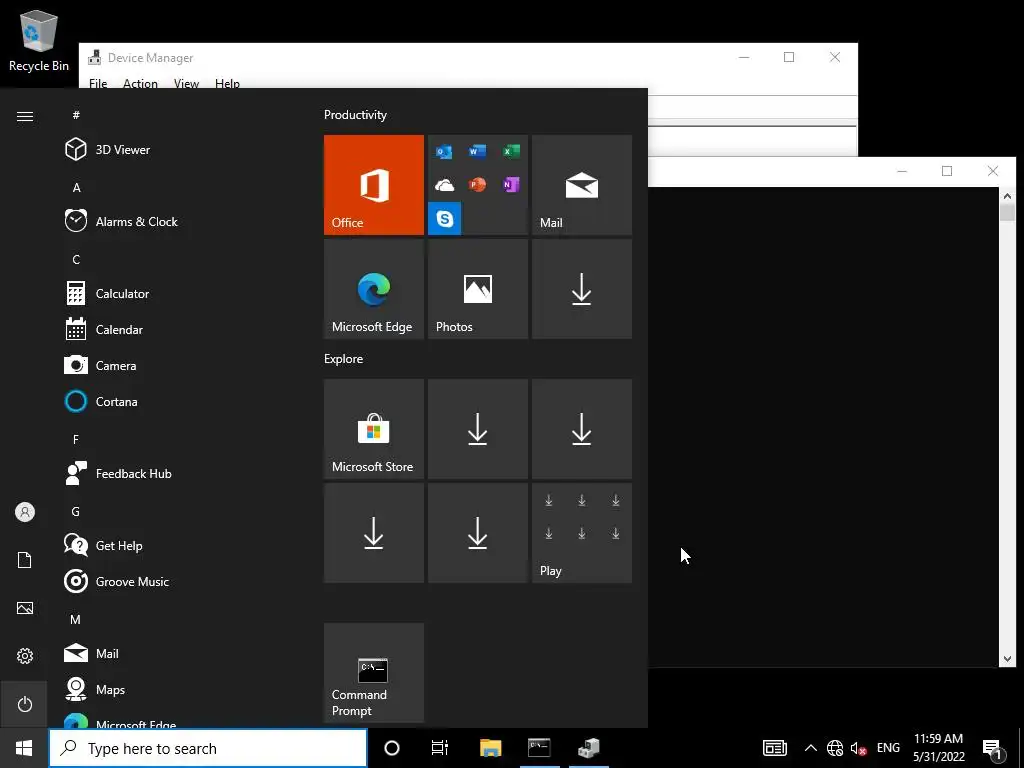
Task: Open the Play folder tile
Action: click(x=582, y=533)
